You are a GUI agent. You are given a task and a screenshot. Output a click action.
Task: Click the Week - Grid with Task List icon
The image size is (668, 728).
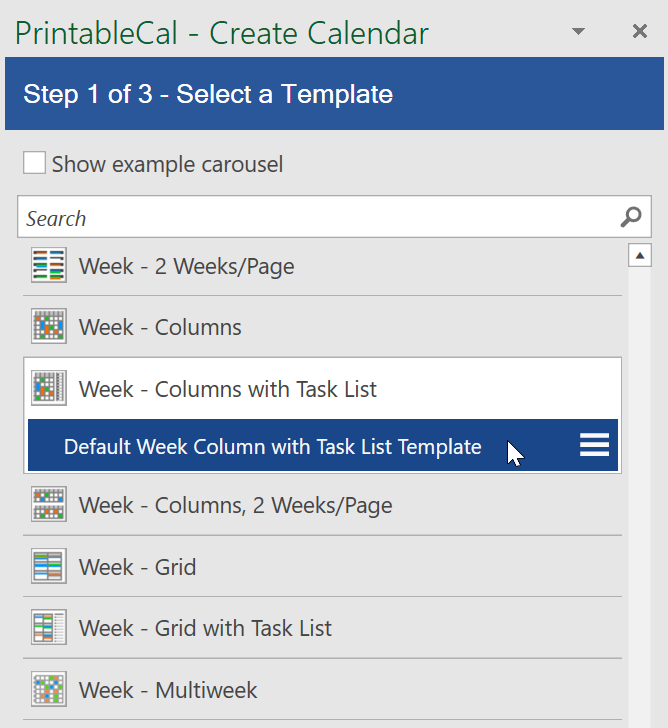(x=49, y=627)
